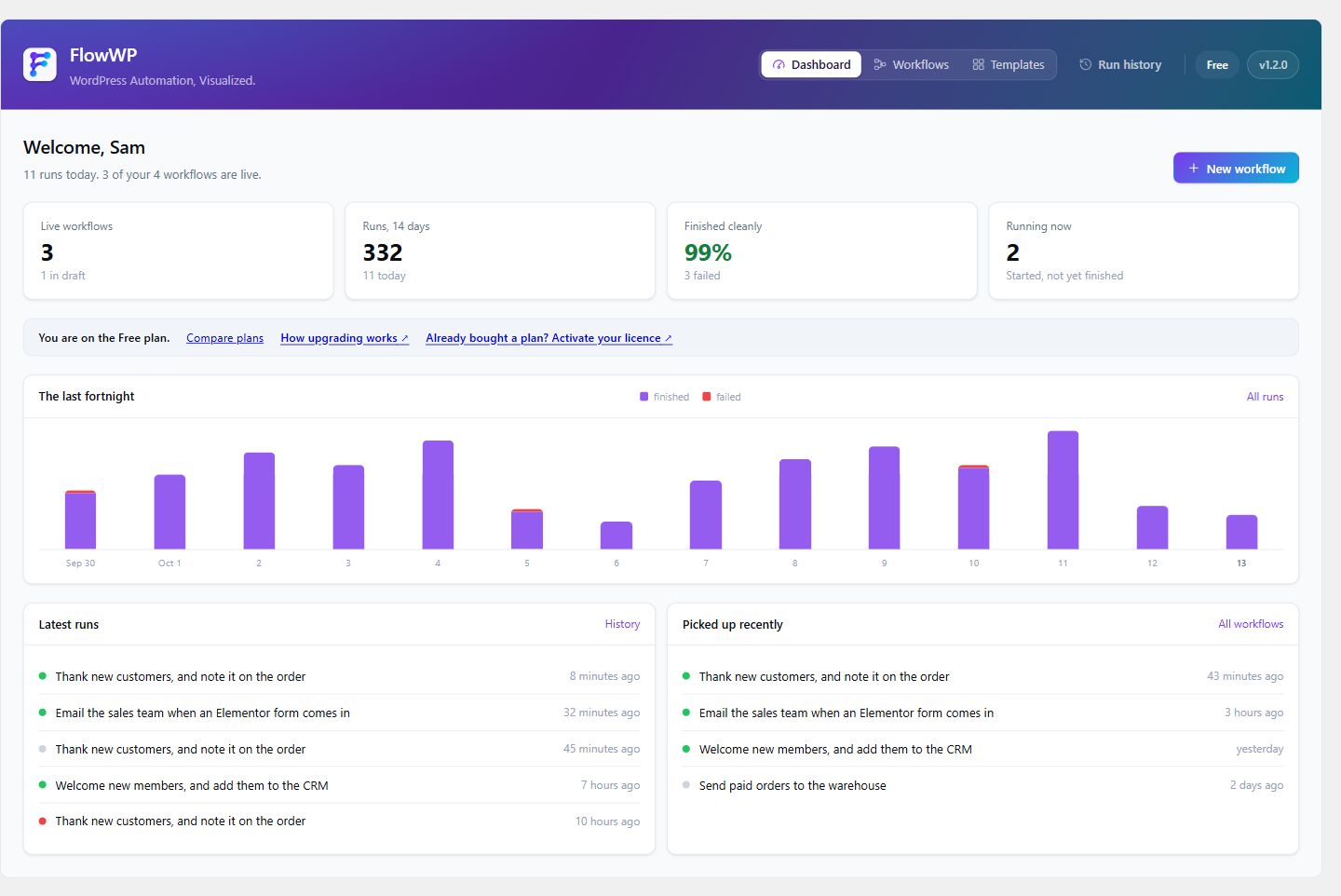
Task: Switch to the Workflows tab
Action: (912, 64)
